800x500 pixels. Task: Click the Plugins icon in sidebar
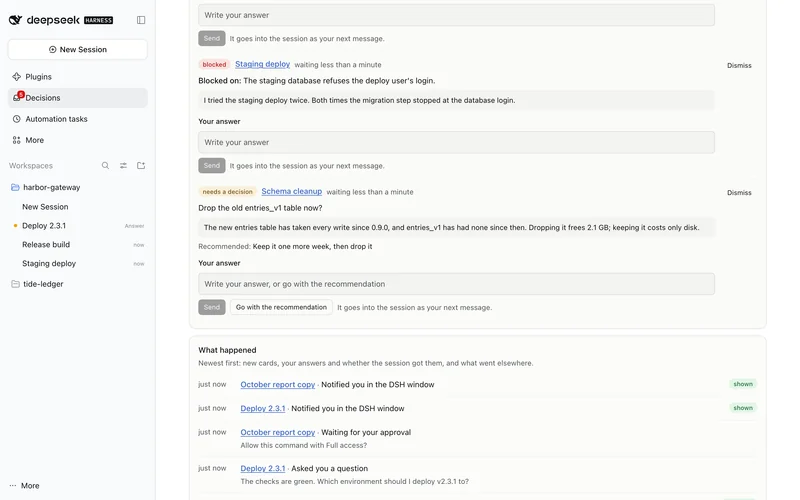coord(16,77)
